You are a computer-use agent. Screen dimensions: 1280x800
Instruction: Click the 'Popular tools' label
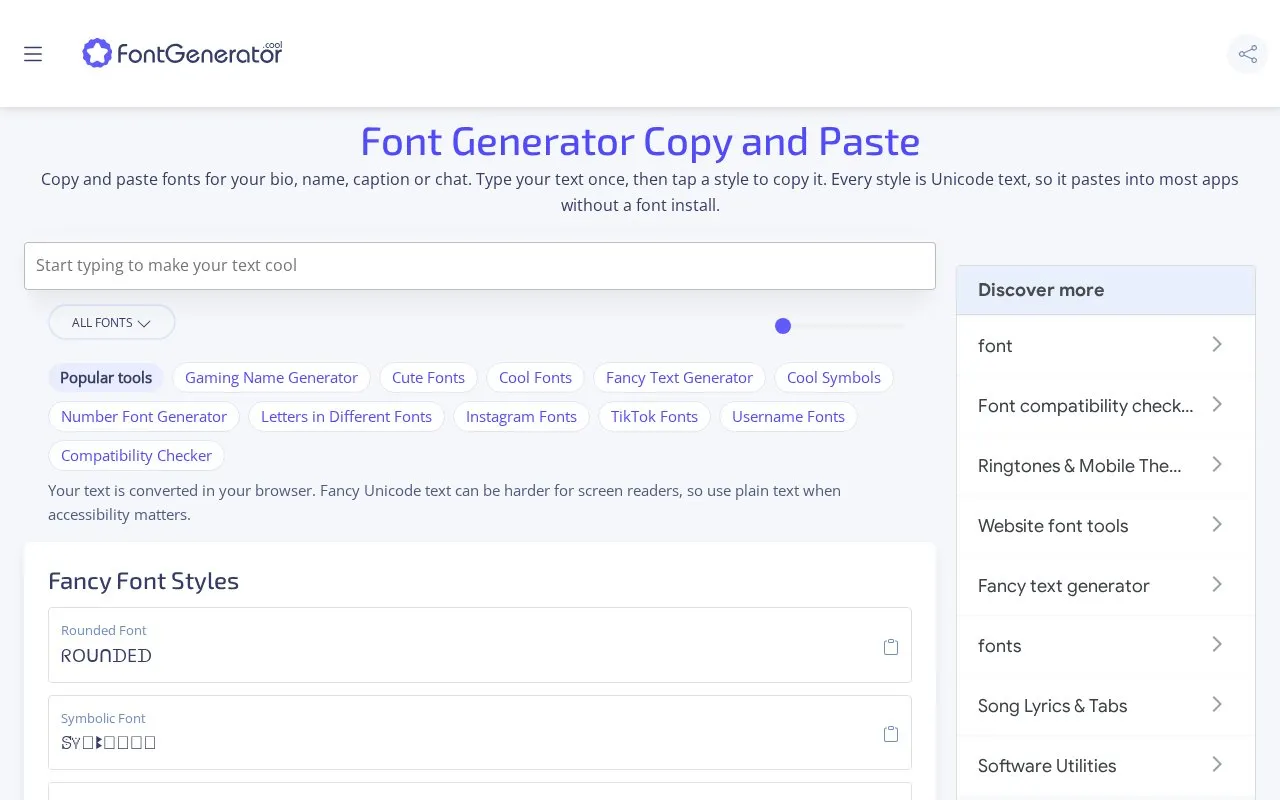pos(106,377)
